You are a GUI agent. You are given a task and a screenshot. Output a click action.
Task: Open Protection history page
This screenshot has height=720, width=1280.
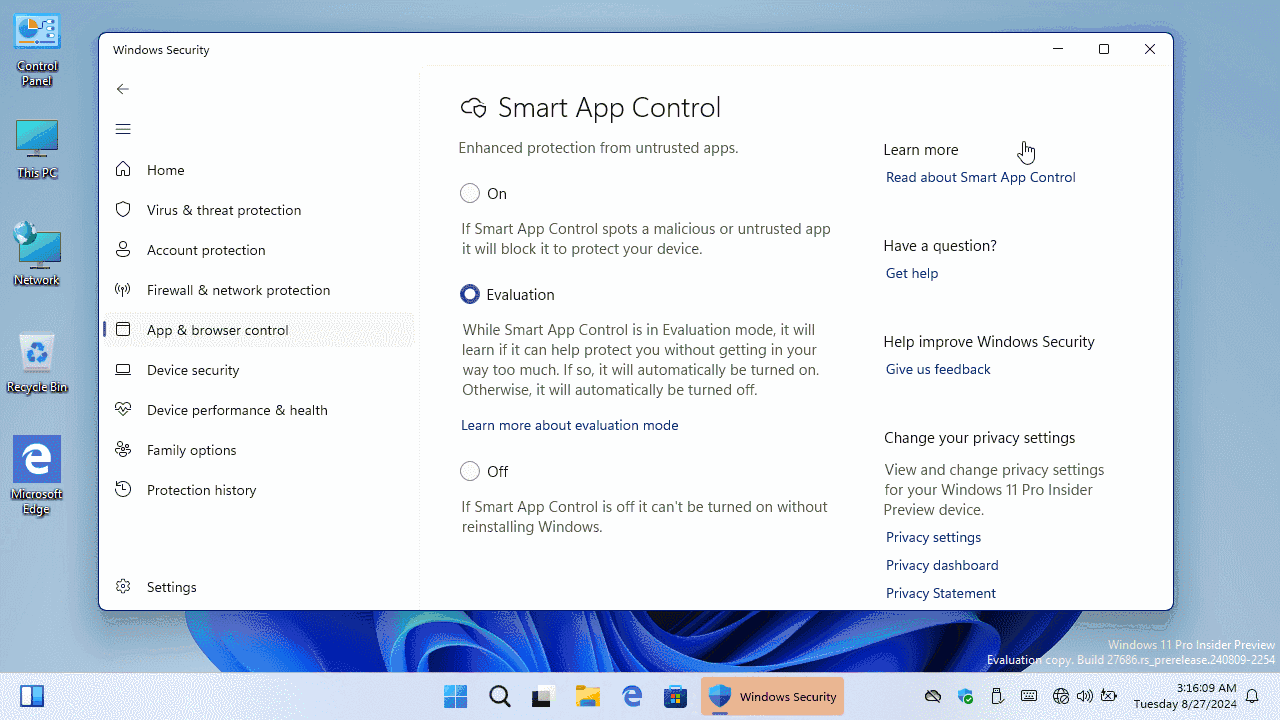tap(258, 490)
